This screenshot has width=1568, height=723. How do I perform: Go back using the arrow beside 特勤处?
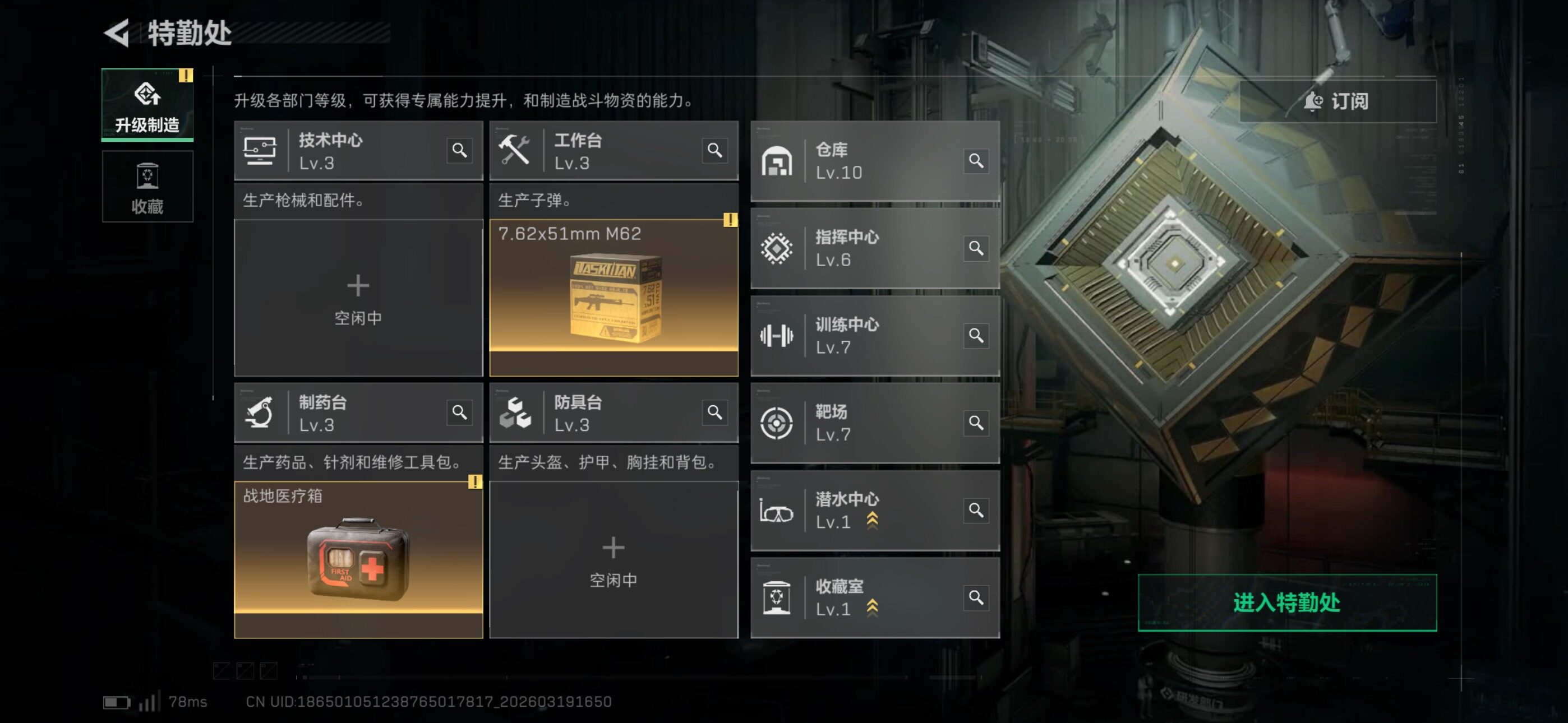click(116, 33)
